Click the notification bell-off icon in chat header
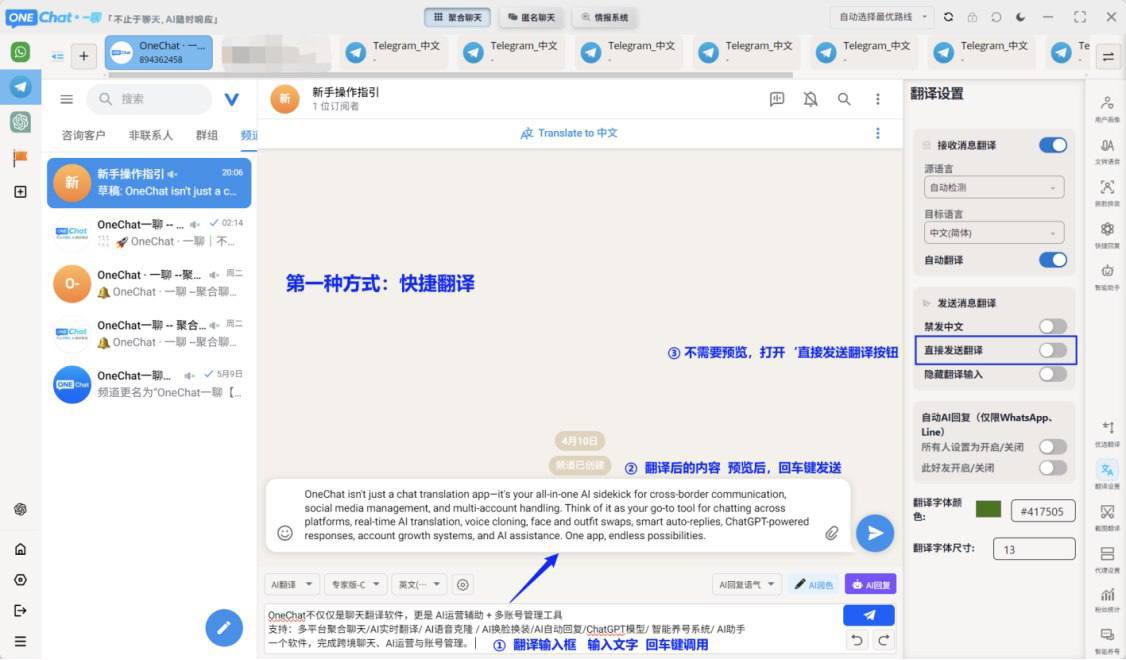This screenshot has width=1126, height=660. pos(811,99)
